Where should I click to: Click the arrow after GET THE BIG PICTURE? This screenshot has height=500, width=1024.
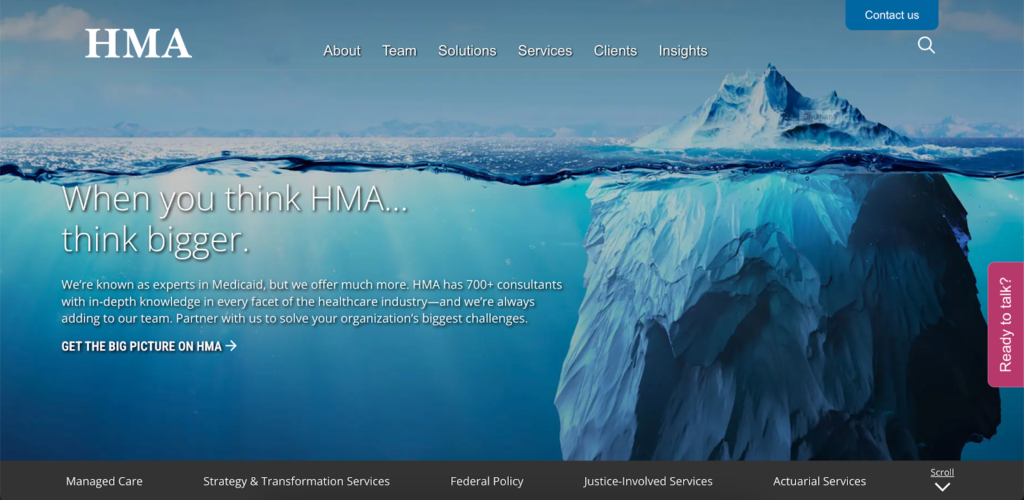tap(231, 346)
